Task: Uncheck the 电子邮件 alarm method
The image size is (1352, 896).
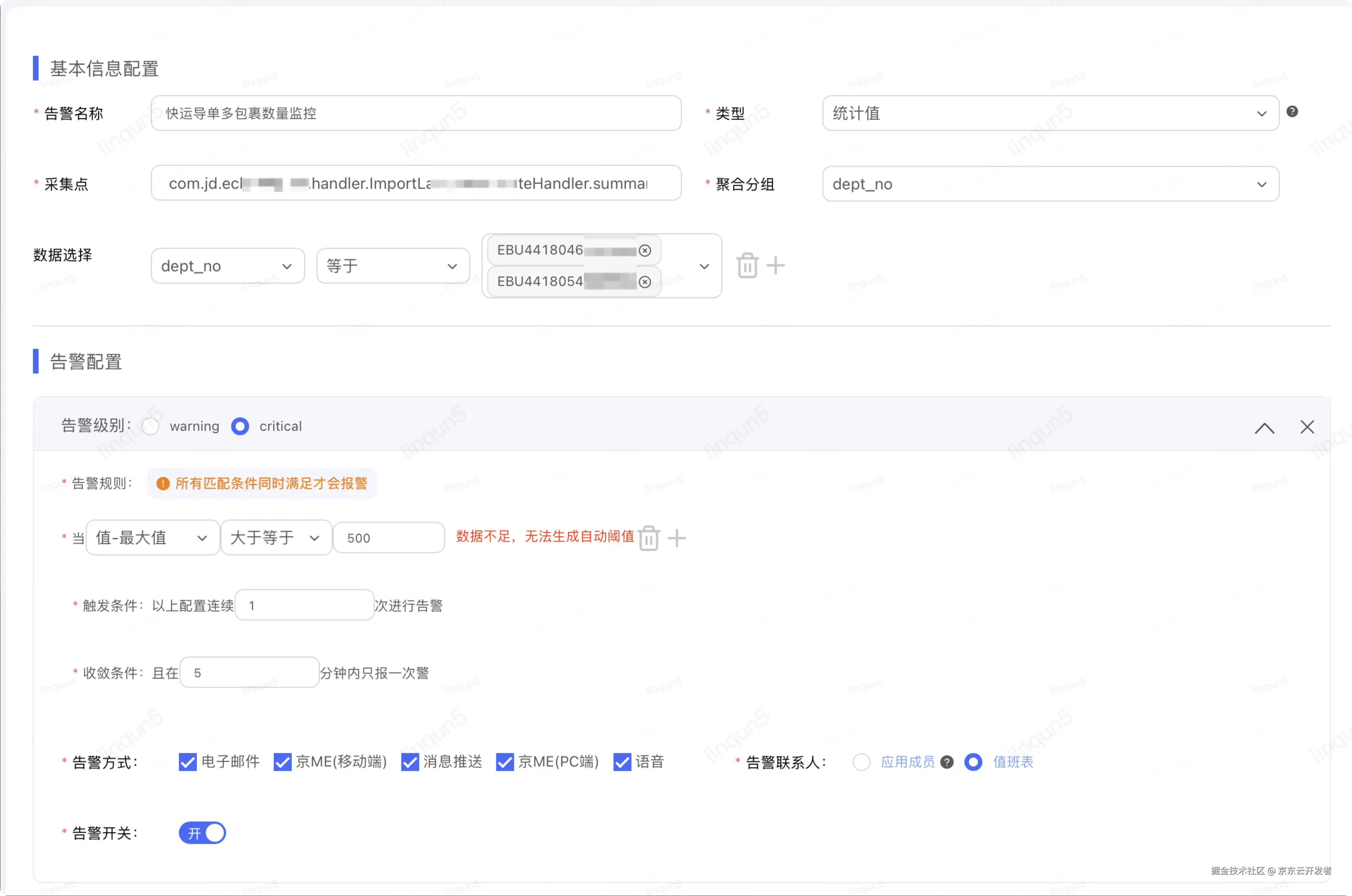Action: click(188, 762)
